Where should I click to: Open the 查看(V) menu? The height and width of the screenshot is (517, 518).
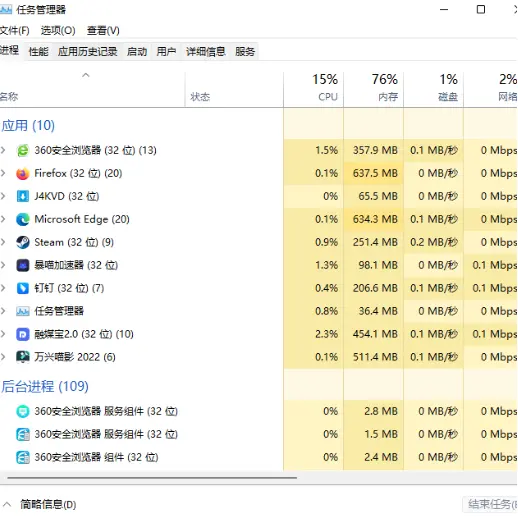103,31
